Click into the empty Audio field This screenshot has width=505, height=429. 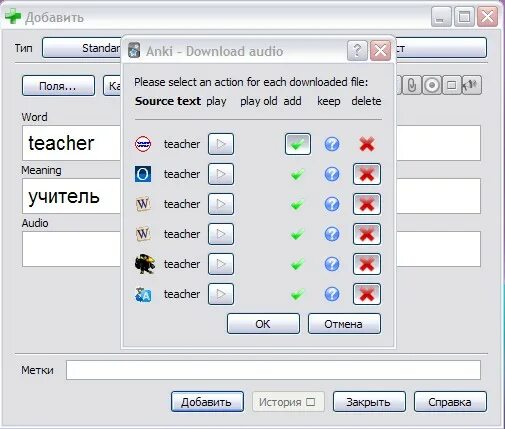click(71, 249)
